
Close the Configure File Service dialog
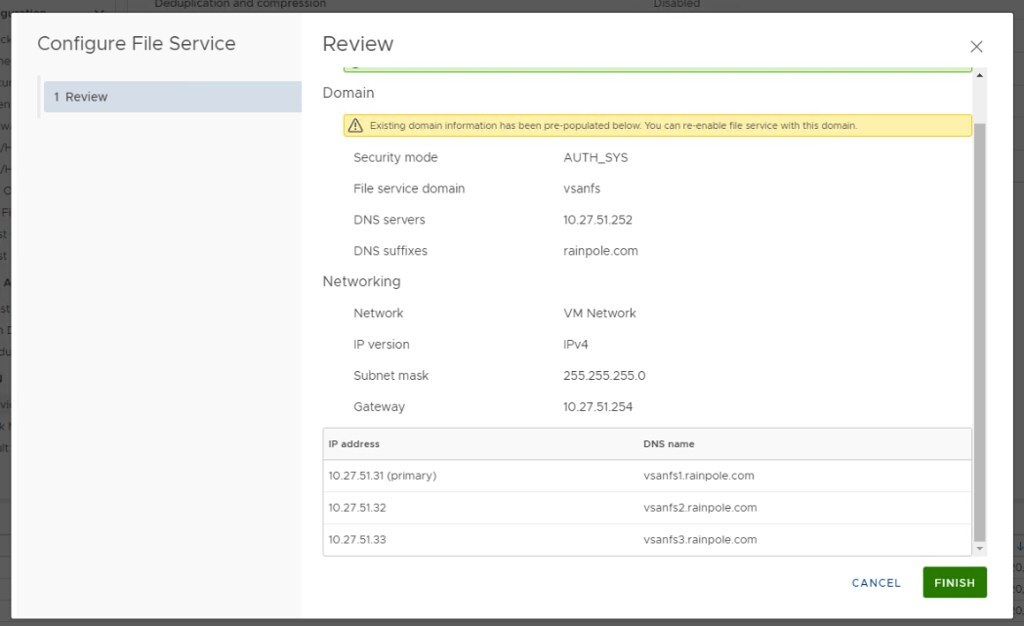976,47
